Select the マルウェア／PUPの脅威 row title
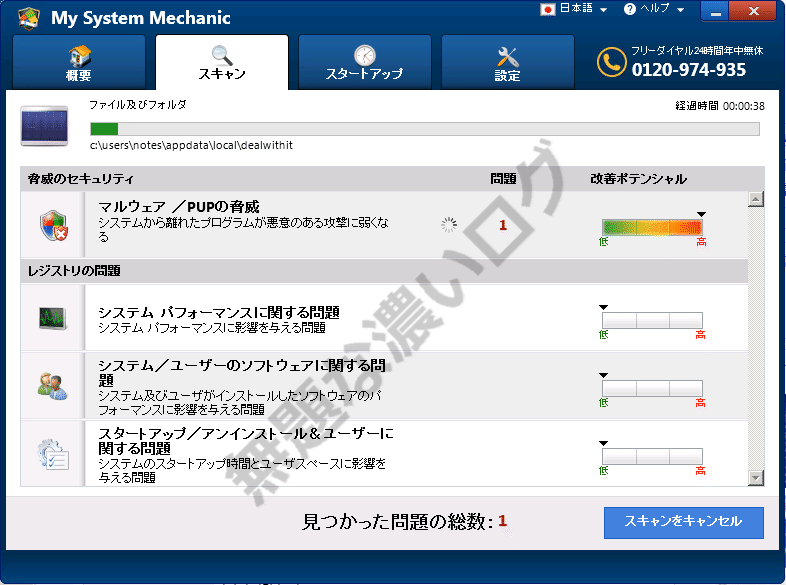This screenshot has width=786, height=585. [x=179, y=207]
